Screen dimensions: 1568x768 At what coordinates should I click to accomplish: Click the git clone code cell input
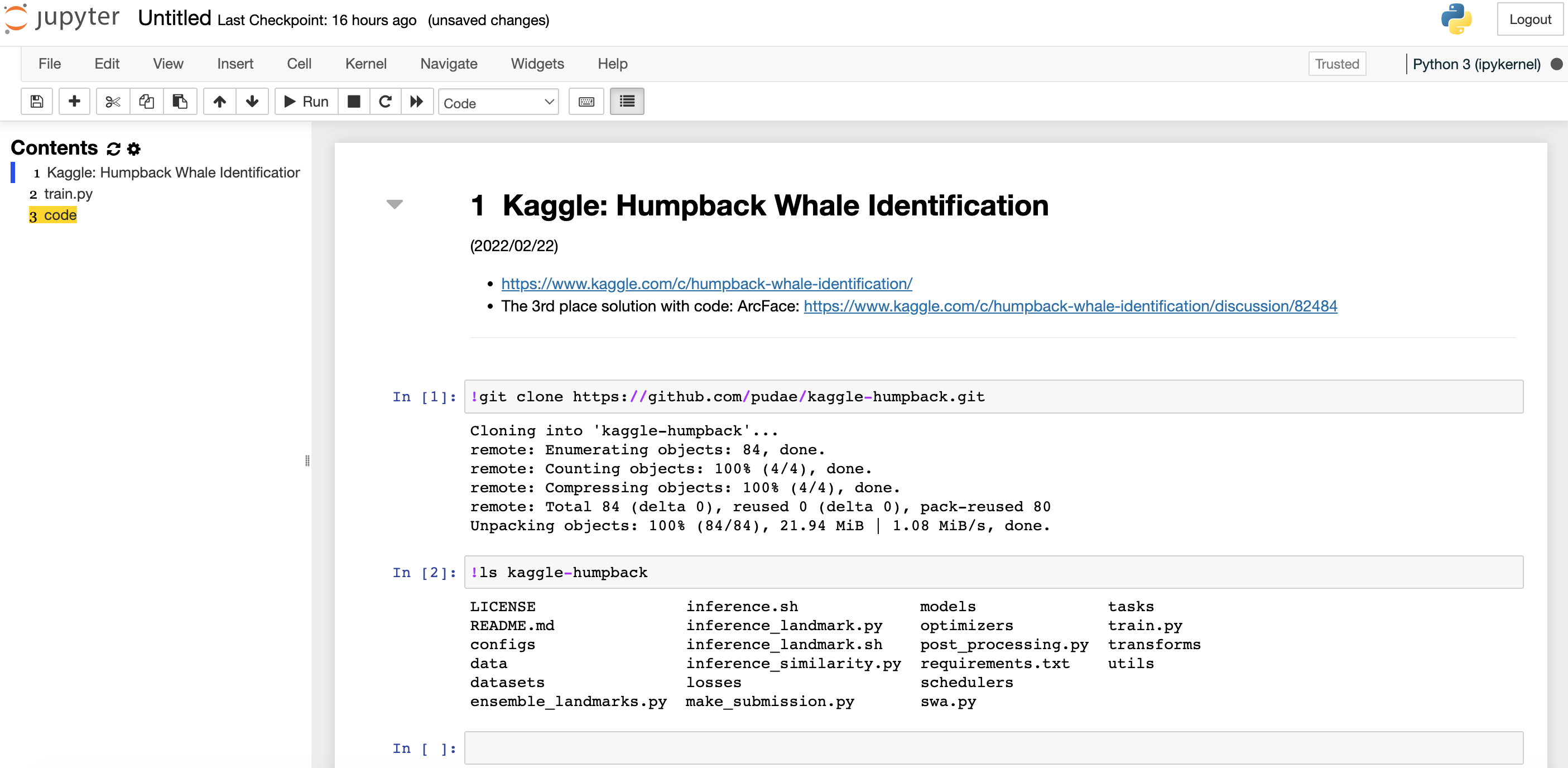pyautogui.click(x=994, y=397)
